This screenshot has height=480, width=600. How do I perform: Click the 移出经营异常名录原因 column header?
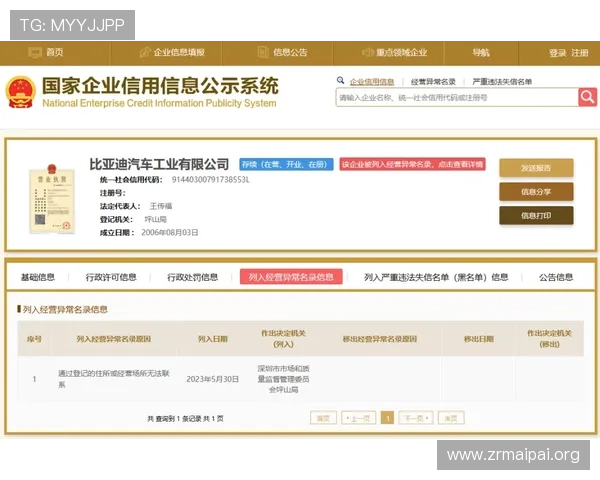point(380,339)
